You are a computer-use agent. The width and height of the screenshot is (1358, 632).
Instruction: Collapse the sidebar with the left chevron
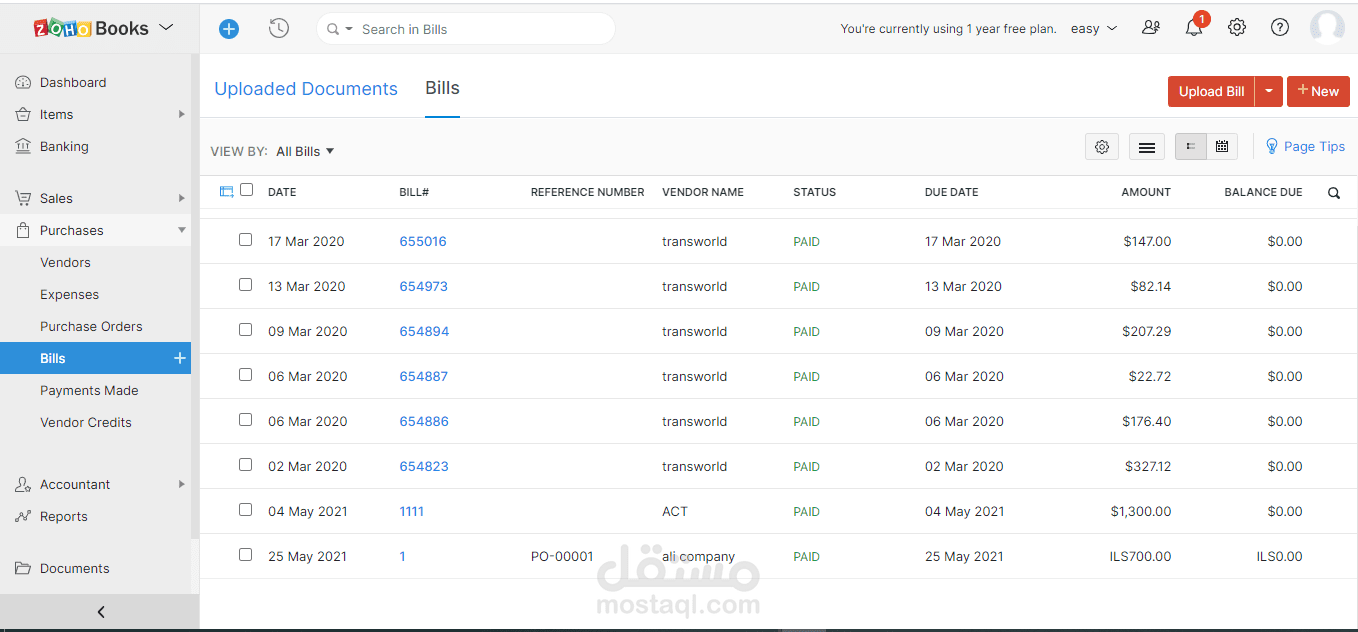(x=100, y=612)
